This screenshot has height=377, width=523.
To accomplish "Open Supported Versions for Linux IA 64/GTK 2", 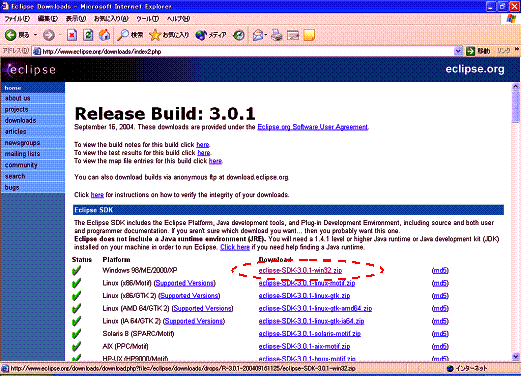I will pyautogui.click(x=194, y=321).
